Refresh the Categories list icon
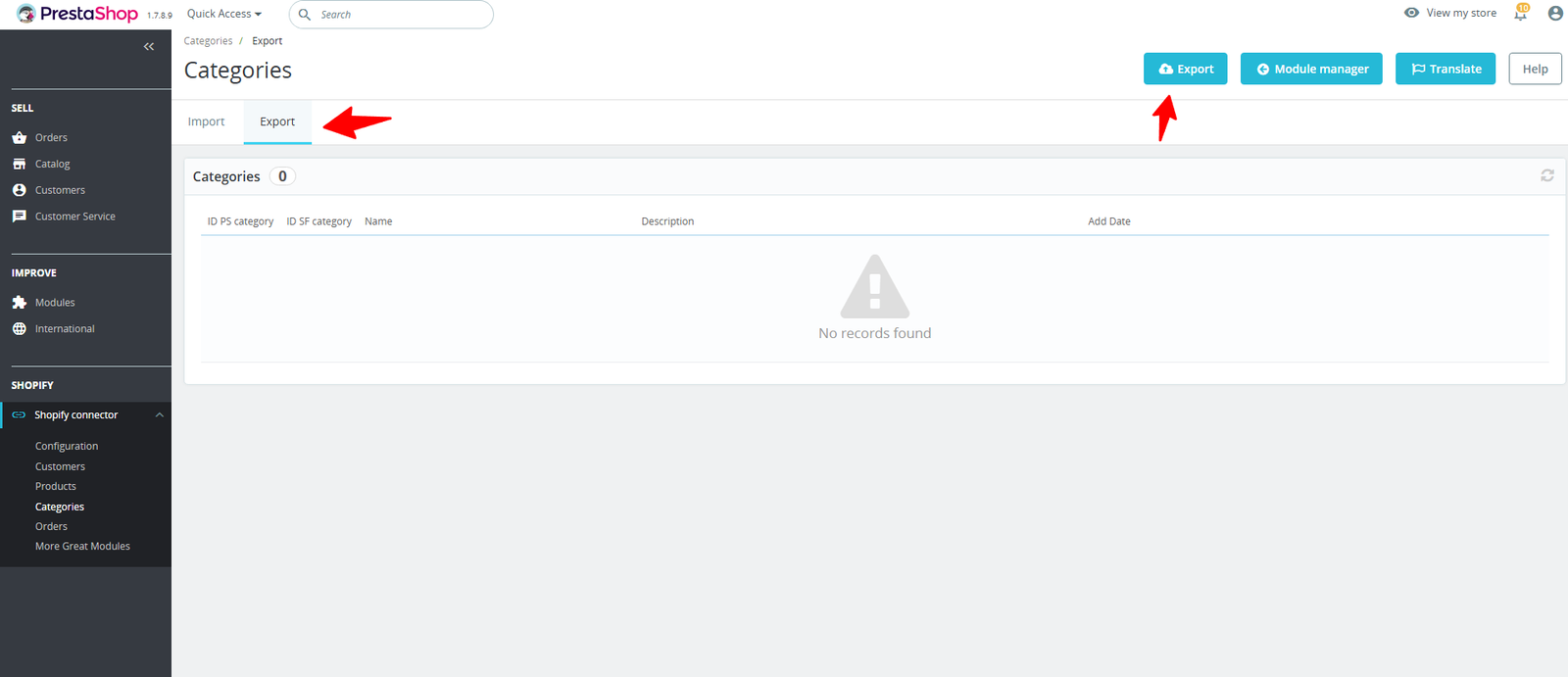This screenshot has width=1568, height=677. point(1547,175)
